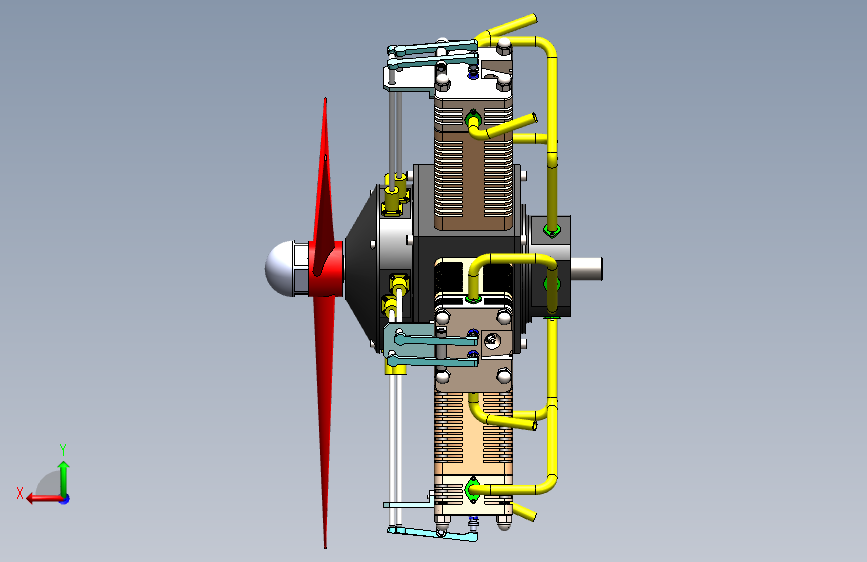Image resolution: width=867 pixels, height=562 pixels.
Task: Pick the silver spinner dome at the propeller nose
Action: pos(280,268)
